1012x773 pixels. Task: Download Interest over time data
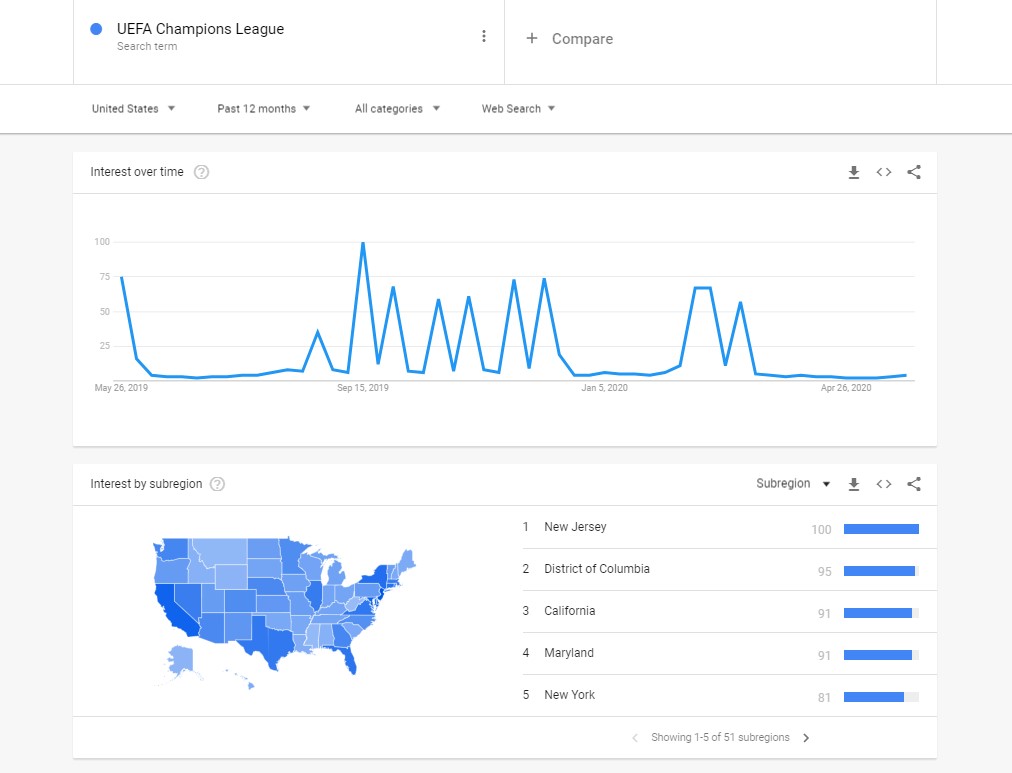coord(854,172)
